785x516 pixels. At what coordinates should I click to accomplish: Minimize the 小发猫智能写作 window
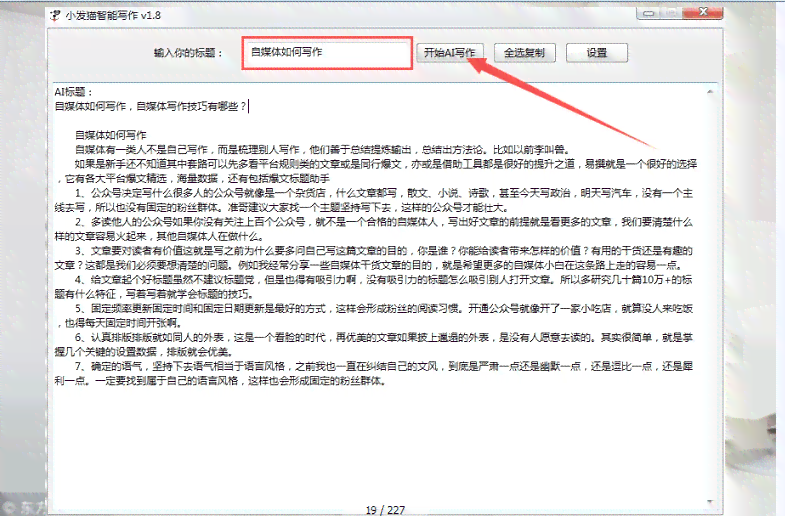point(649,13)
